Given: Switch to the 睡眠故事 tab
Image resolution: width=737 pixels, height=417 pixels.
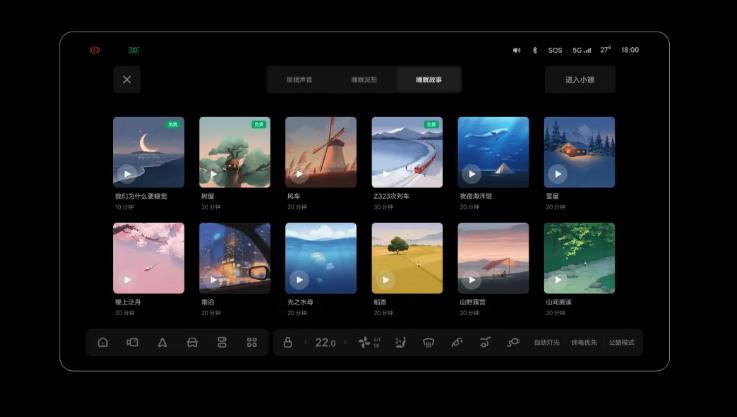Looking at the screenshot, I should tap(429, 79).
